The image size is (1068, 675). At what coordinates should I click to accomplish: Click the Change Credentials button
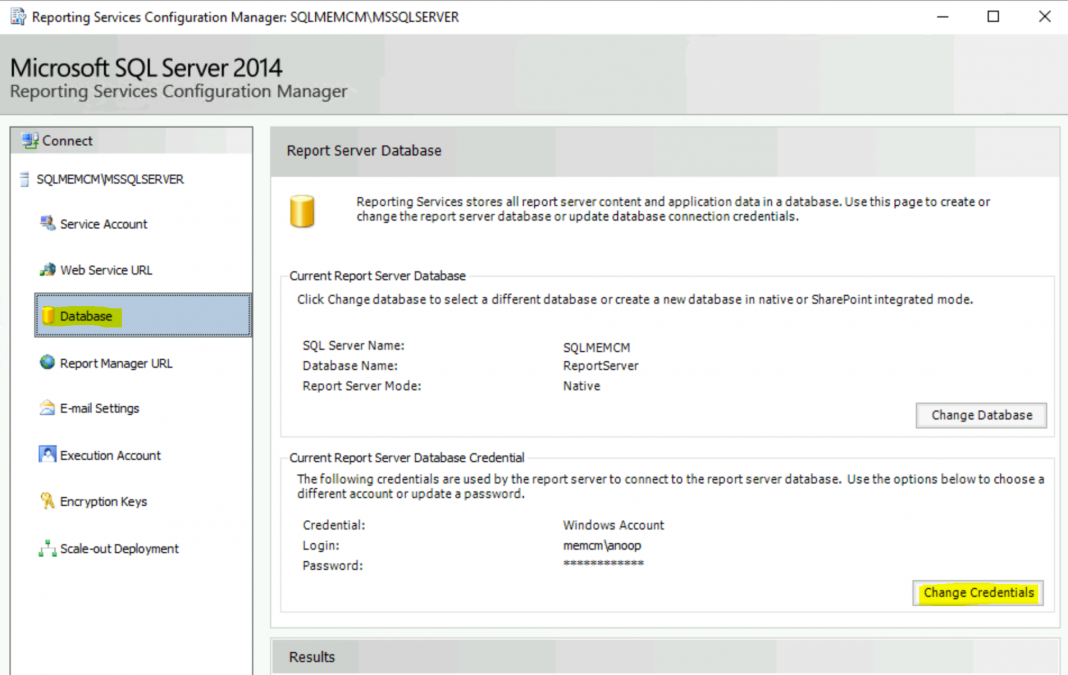978,593
